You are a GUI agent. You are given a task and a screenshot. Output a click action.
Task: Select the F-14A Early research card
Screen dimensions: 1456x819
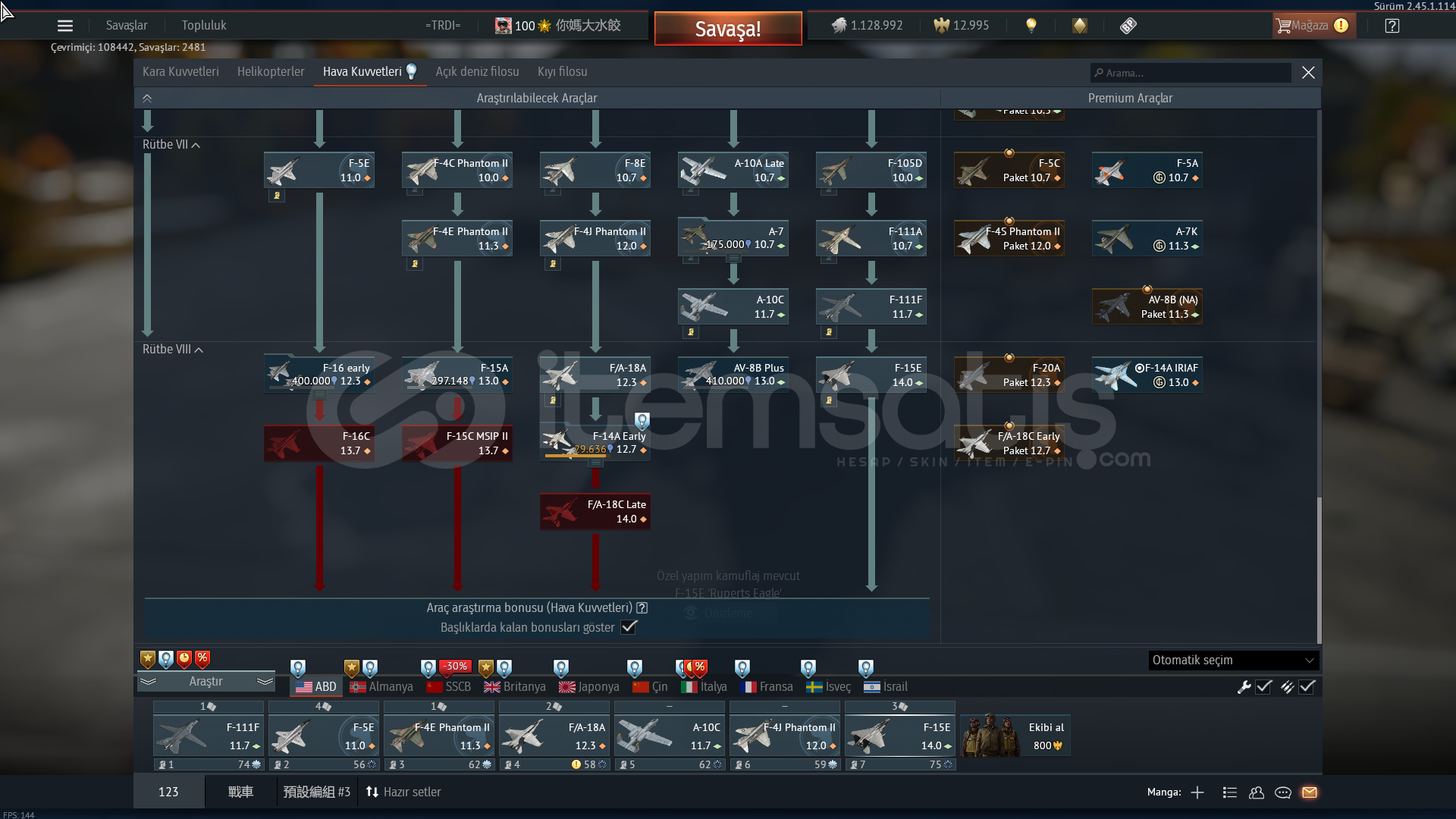(x=595, y=443)
